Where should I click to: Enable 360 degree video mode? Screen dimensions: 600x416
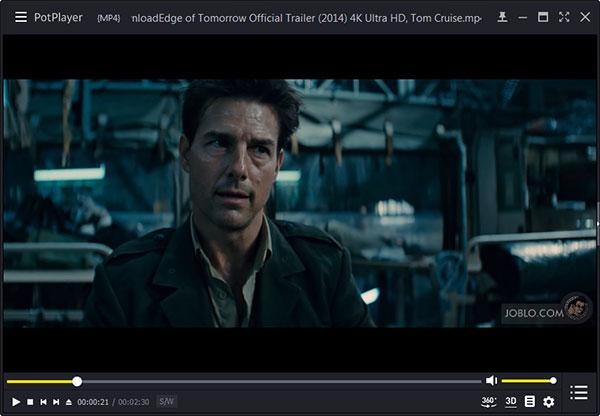488,401
